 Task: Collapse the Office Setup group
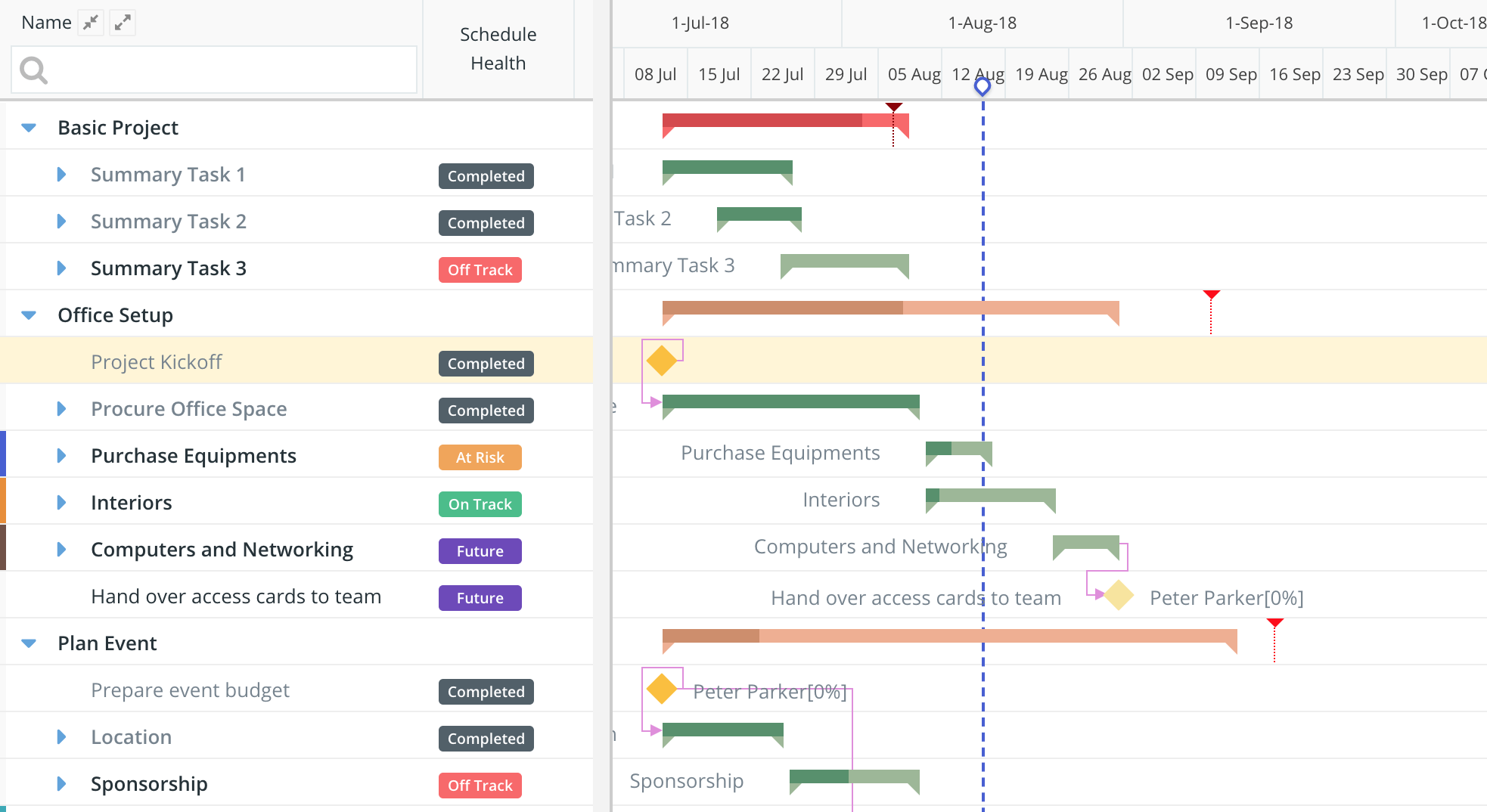click(x=29, y=315)
